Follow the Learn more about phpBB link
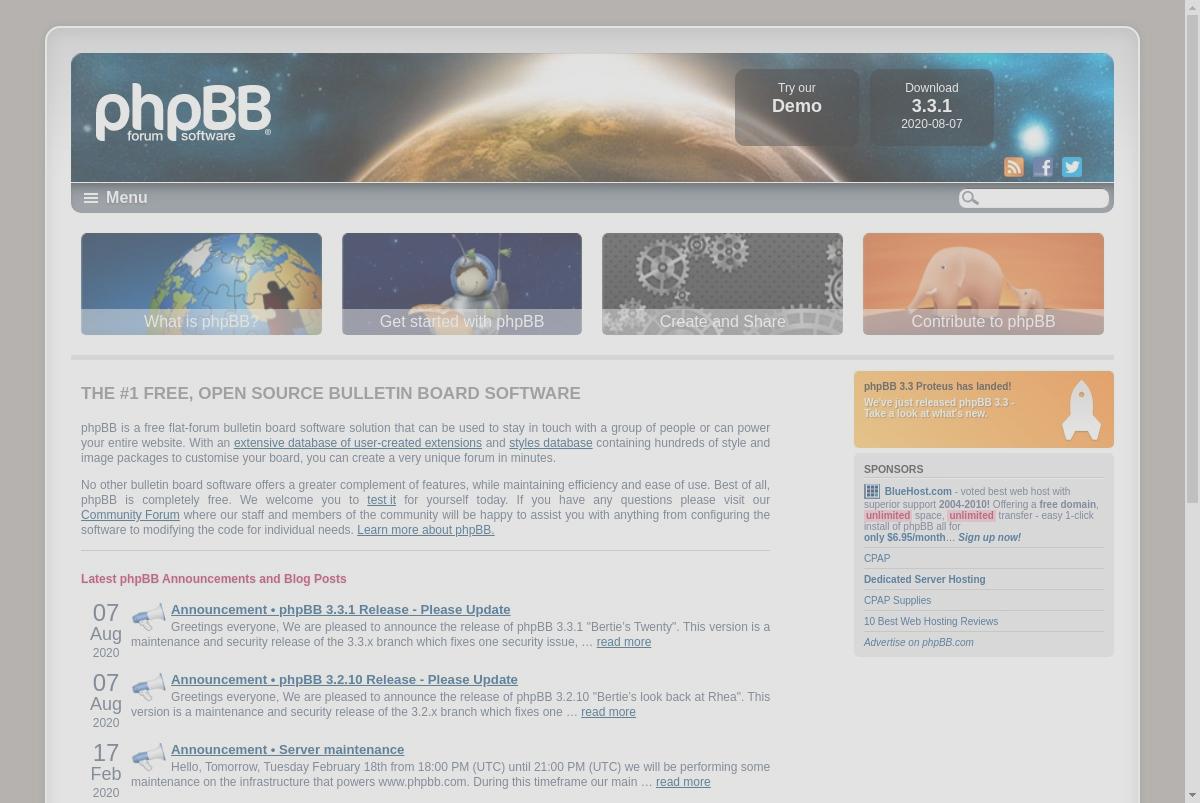Image resolution: width=1200 pixels, height=803 pixels. coord(426,530)
